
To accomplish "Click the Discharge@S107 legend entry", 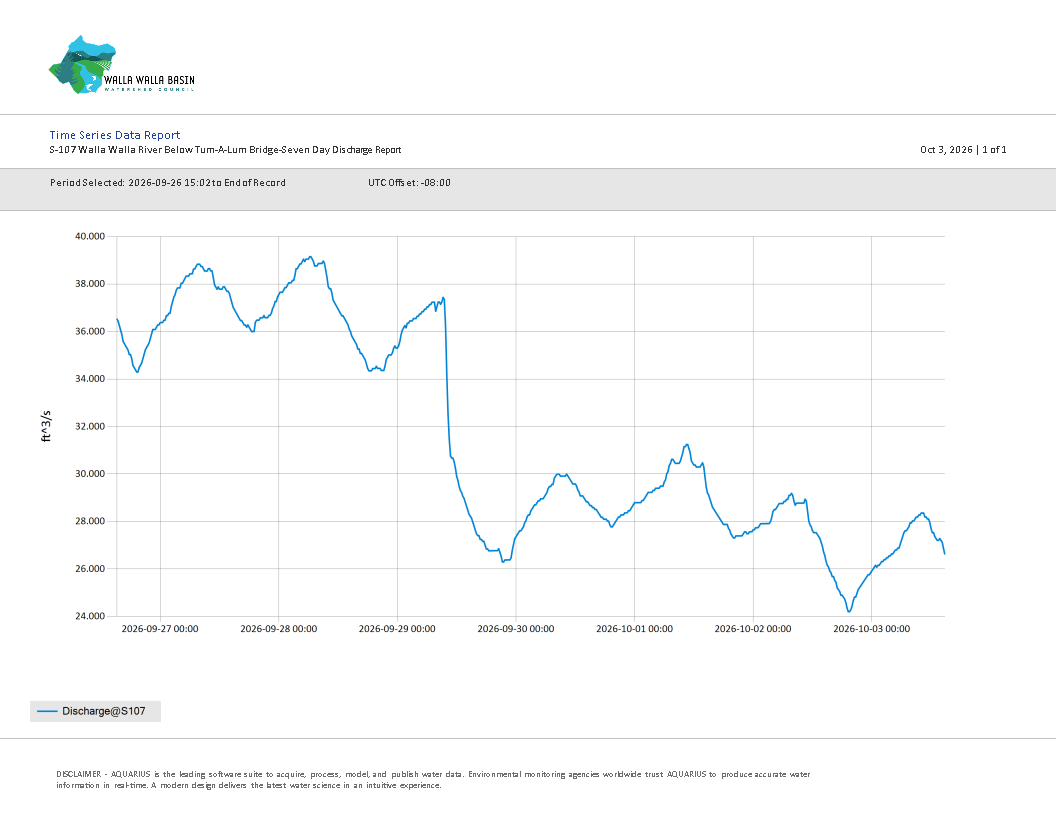I will pos(95,711).
